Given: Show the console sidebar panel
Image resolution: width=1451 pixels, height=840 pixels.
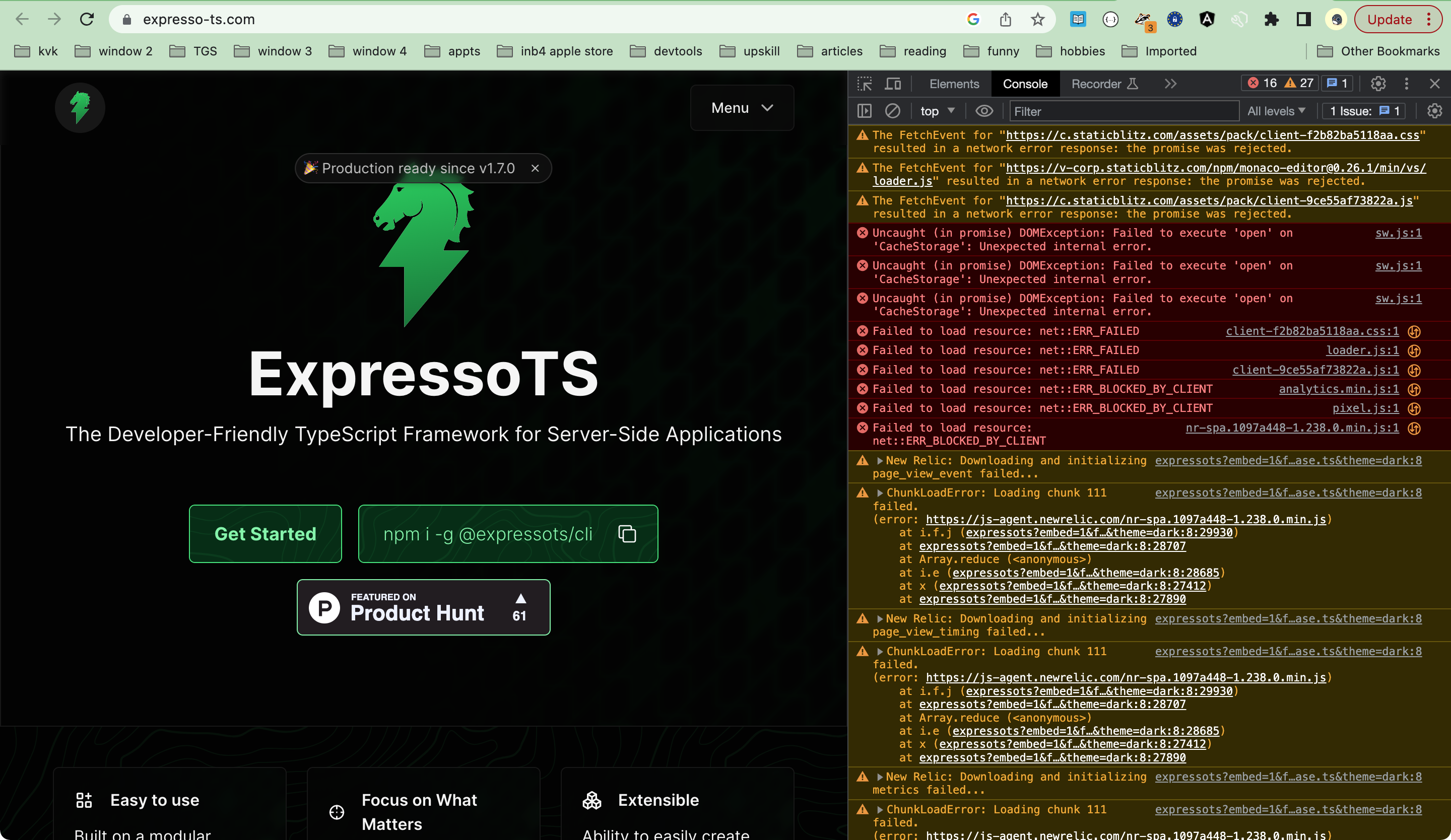Looking at the screenshot, I should pyautogui.click(x=864, y=111).
